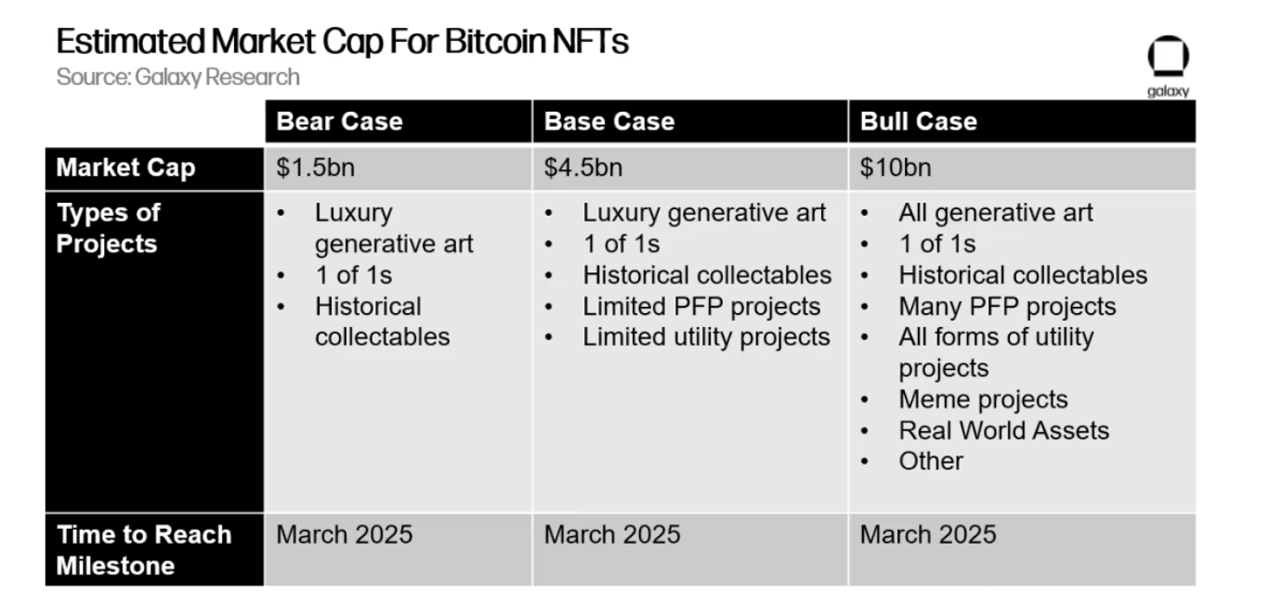Click "Limited utility projects" bullet item

coord(706,338)
